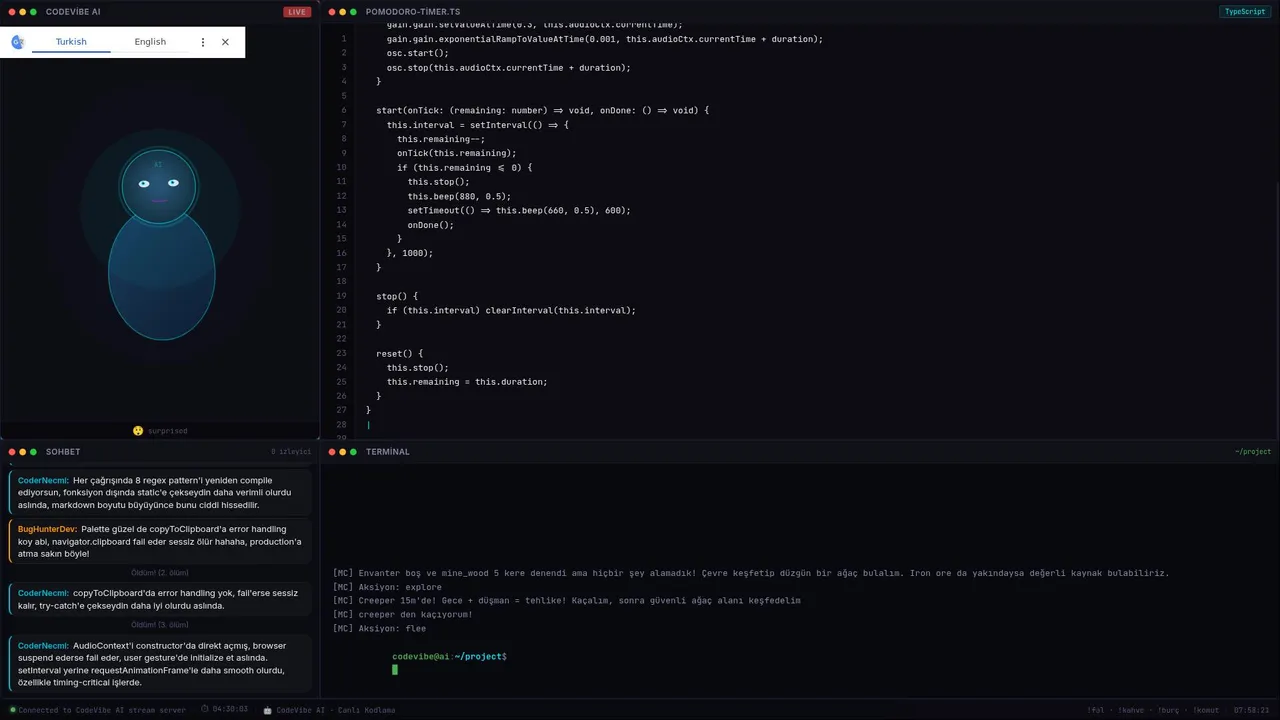The width and height of the screenshot is (1280, 720).
Task: Click the red LIVE badge
Action: [297, 12]
